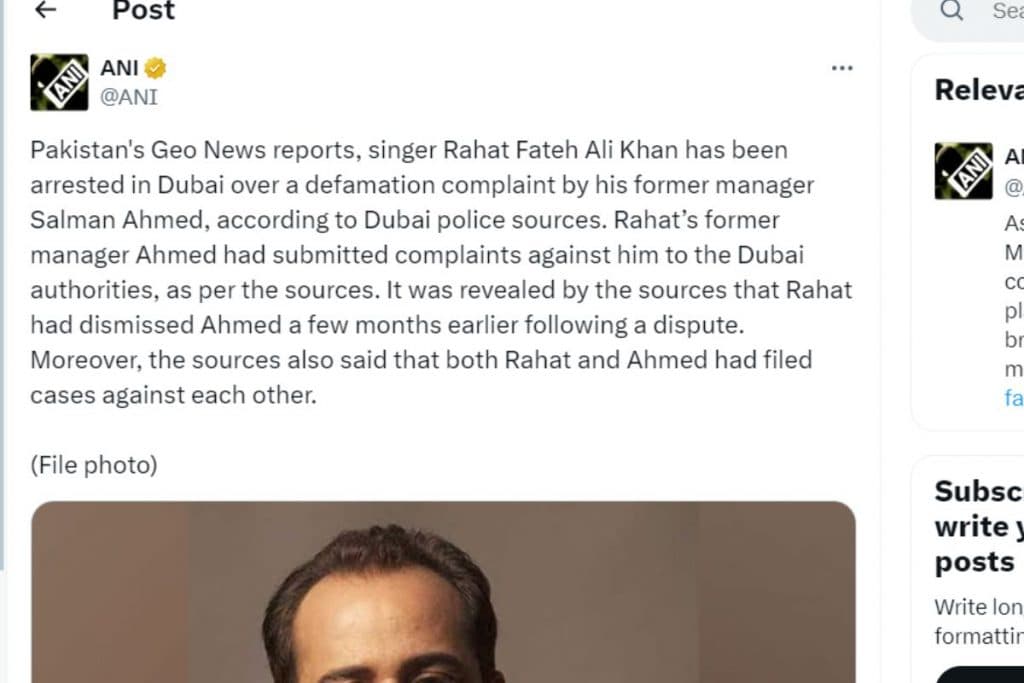Click the "(File photo)" caption text

94,465
